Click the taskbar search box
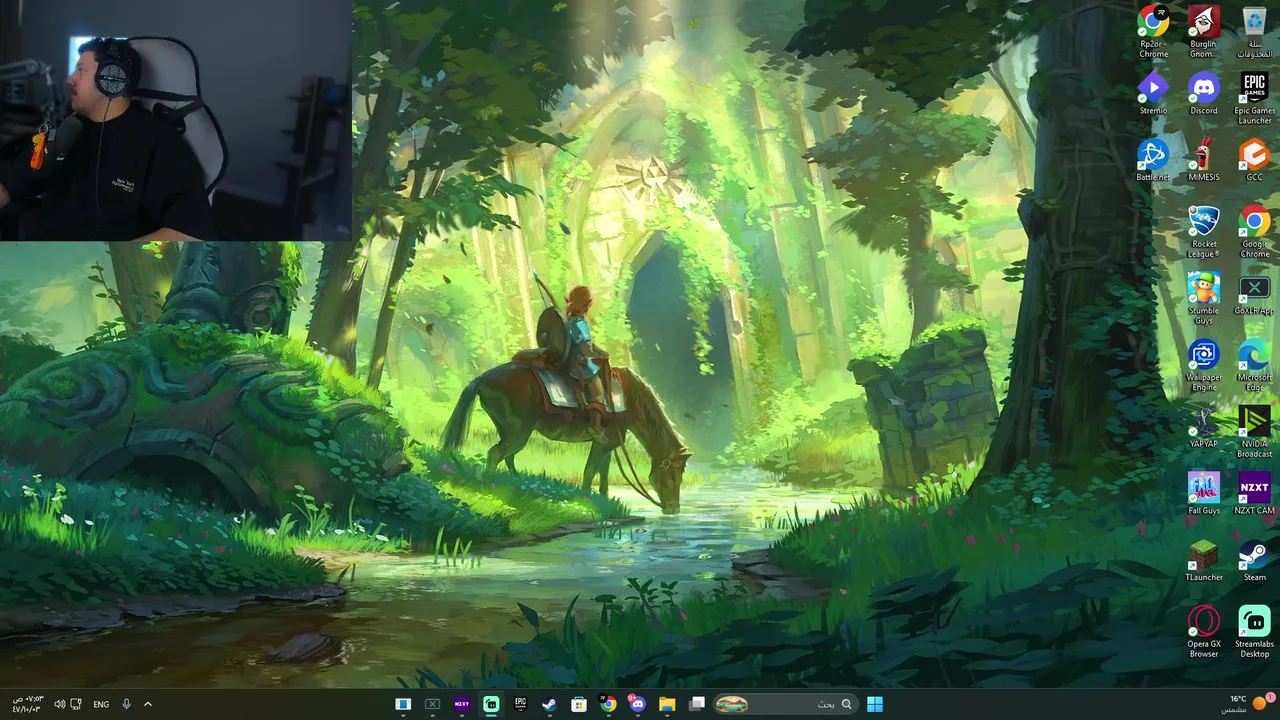This screenshot has width=1280, height=720. pyautogui.click(x=784, y=704)
